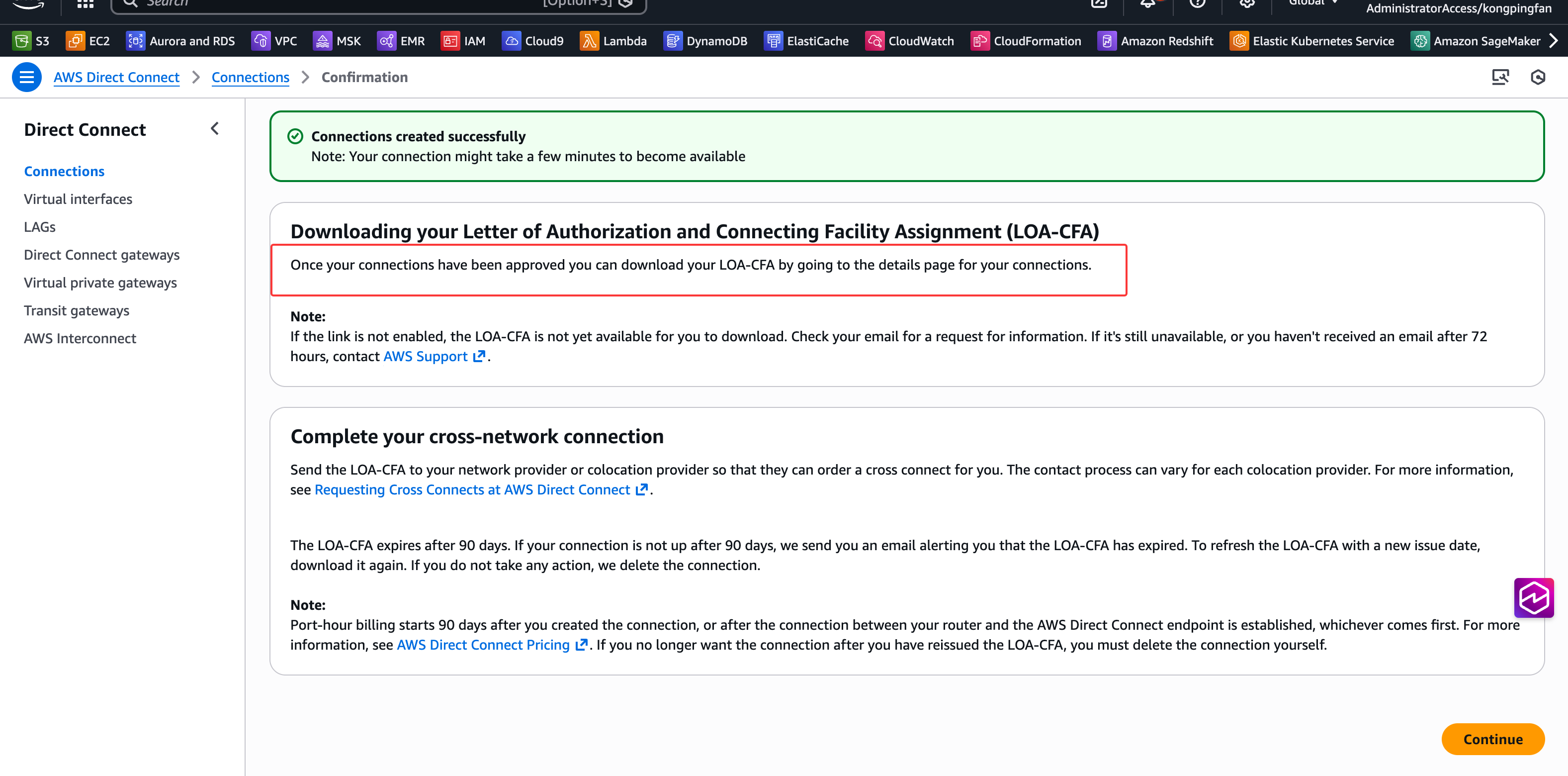Click the Continue button

pyautogui.click(x=1492, y=739)
